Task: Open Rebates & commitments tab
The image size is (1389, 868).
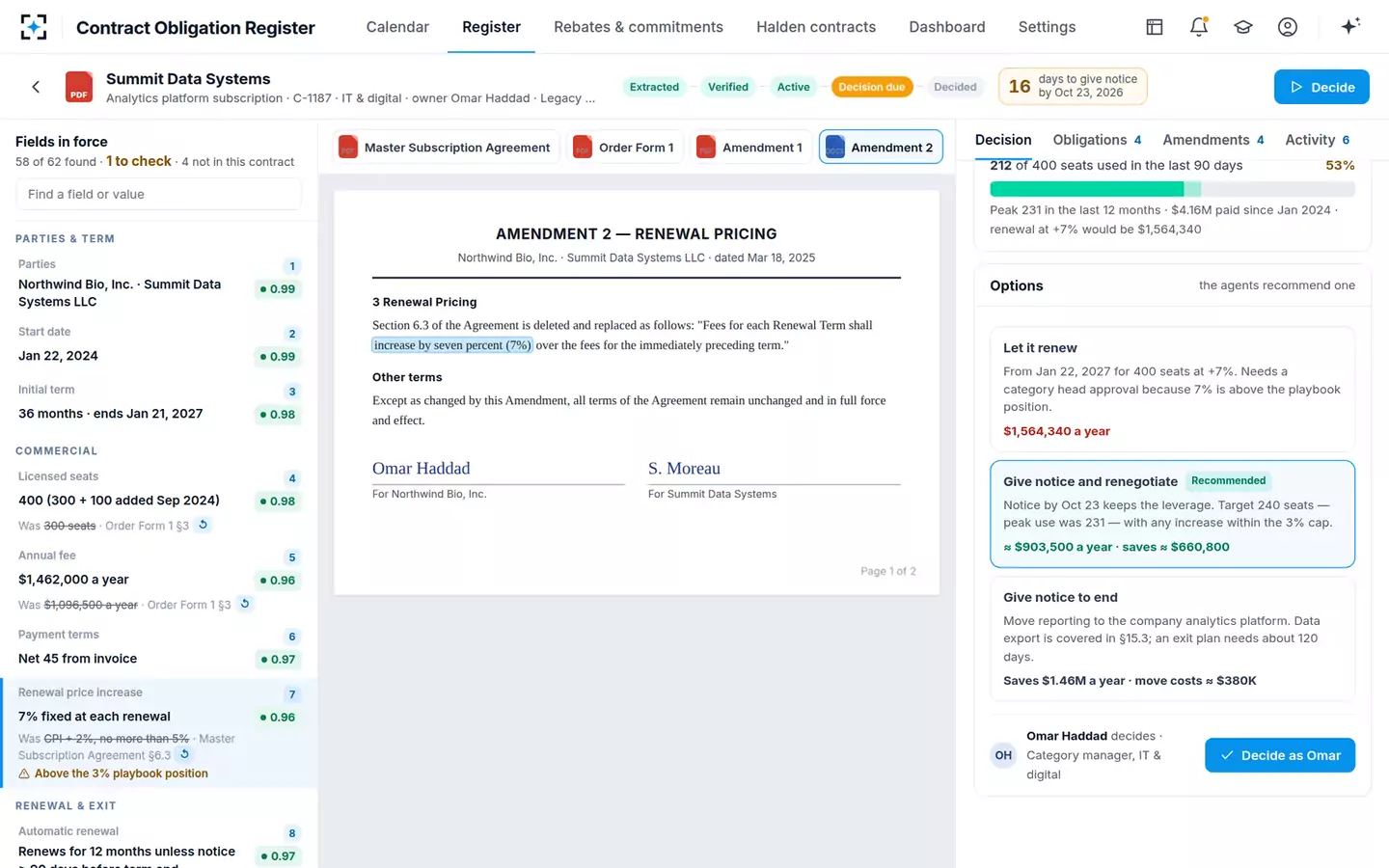Action: point(639,27)
